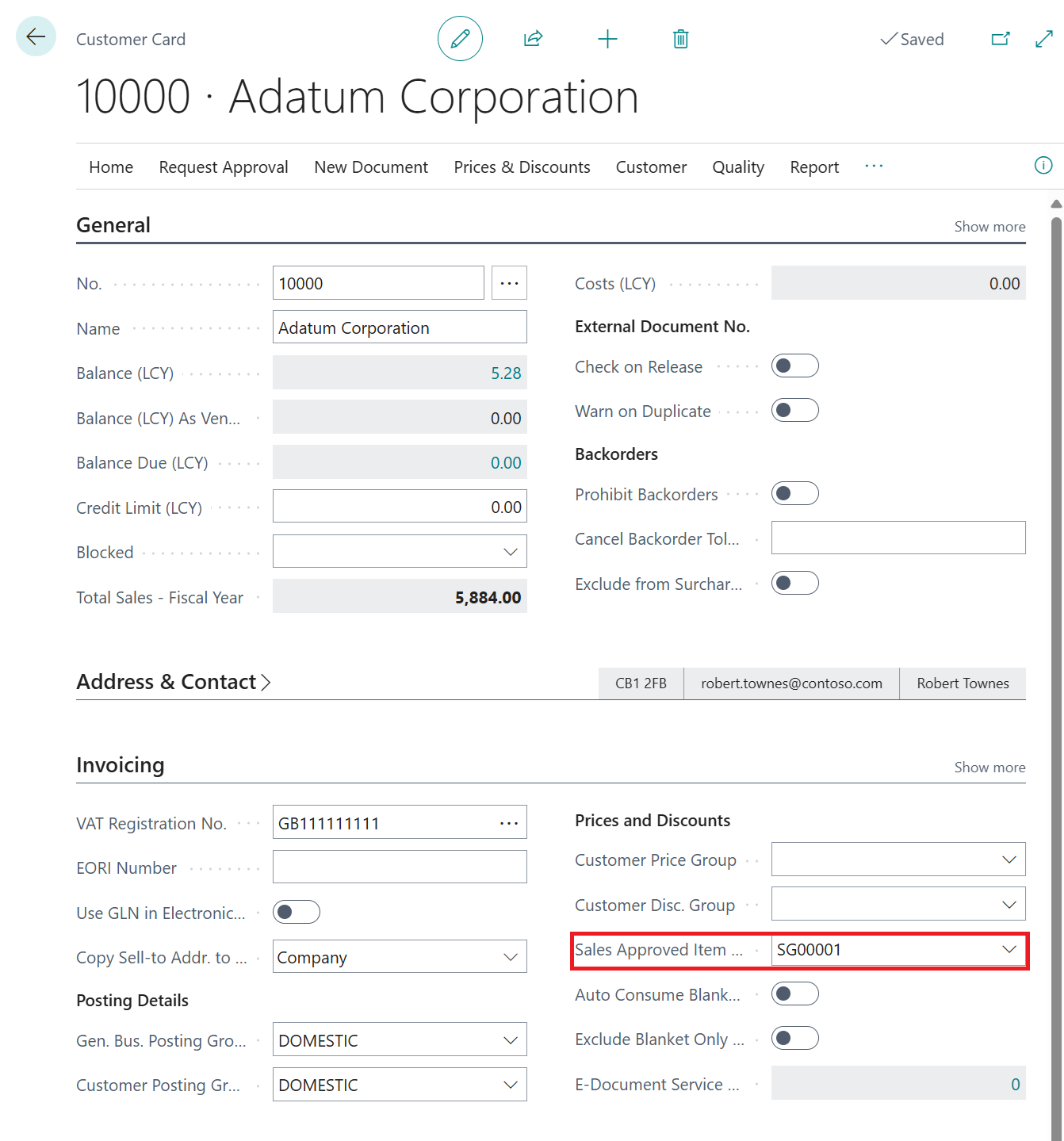Click the pencil edit icon
Screen dimensions: 1064x1141
coord(460,38)
